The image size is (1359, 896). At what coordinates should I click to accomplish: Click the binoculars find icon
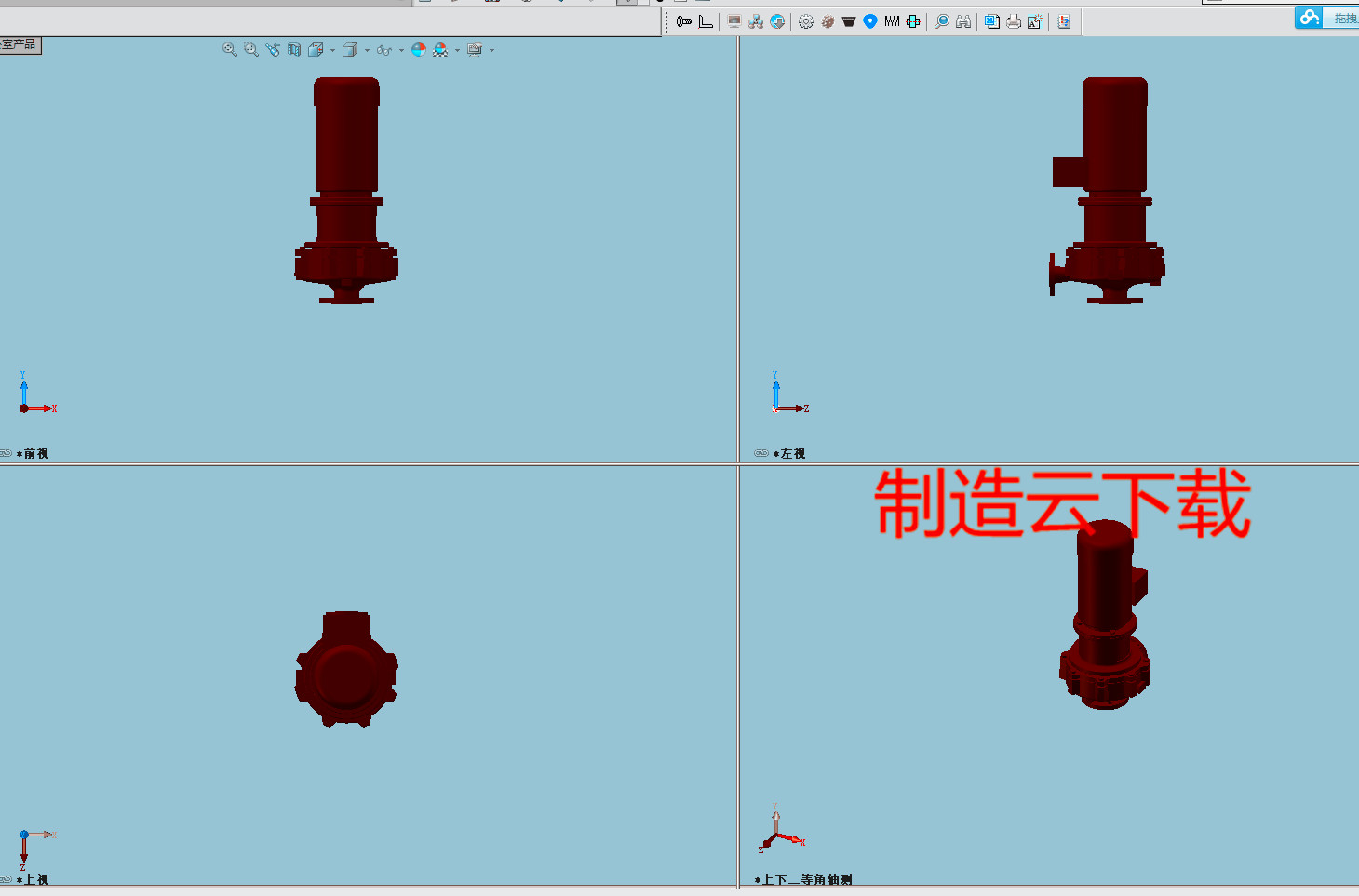(963, 21)
